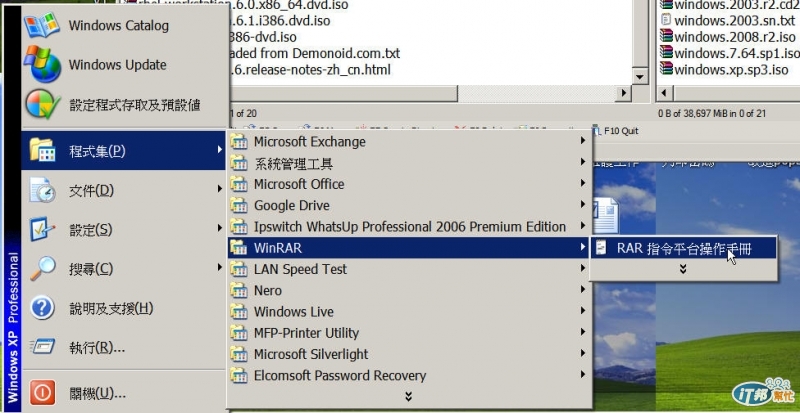Click the 執行 run window icon
The width and height of the screenshot is (800, 413).
click(x=42, y=347)
